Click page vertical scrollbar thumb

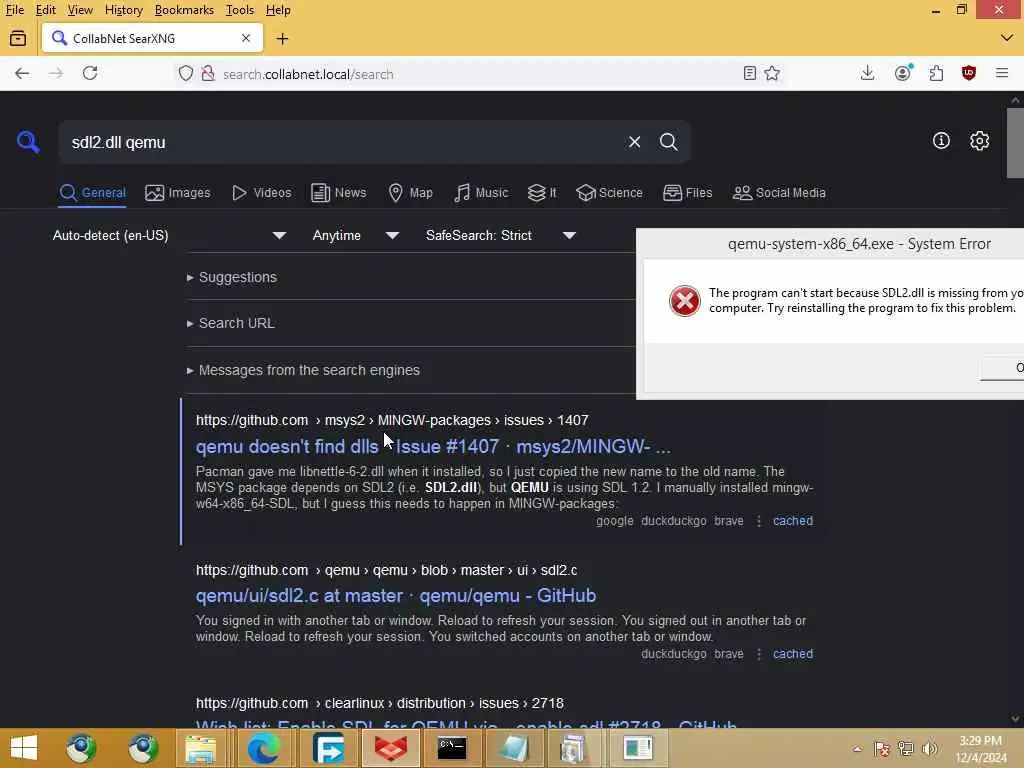pos(1015,142)
